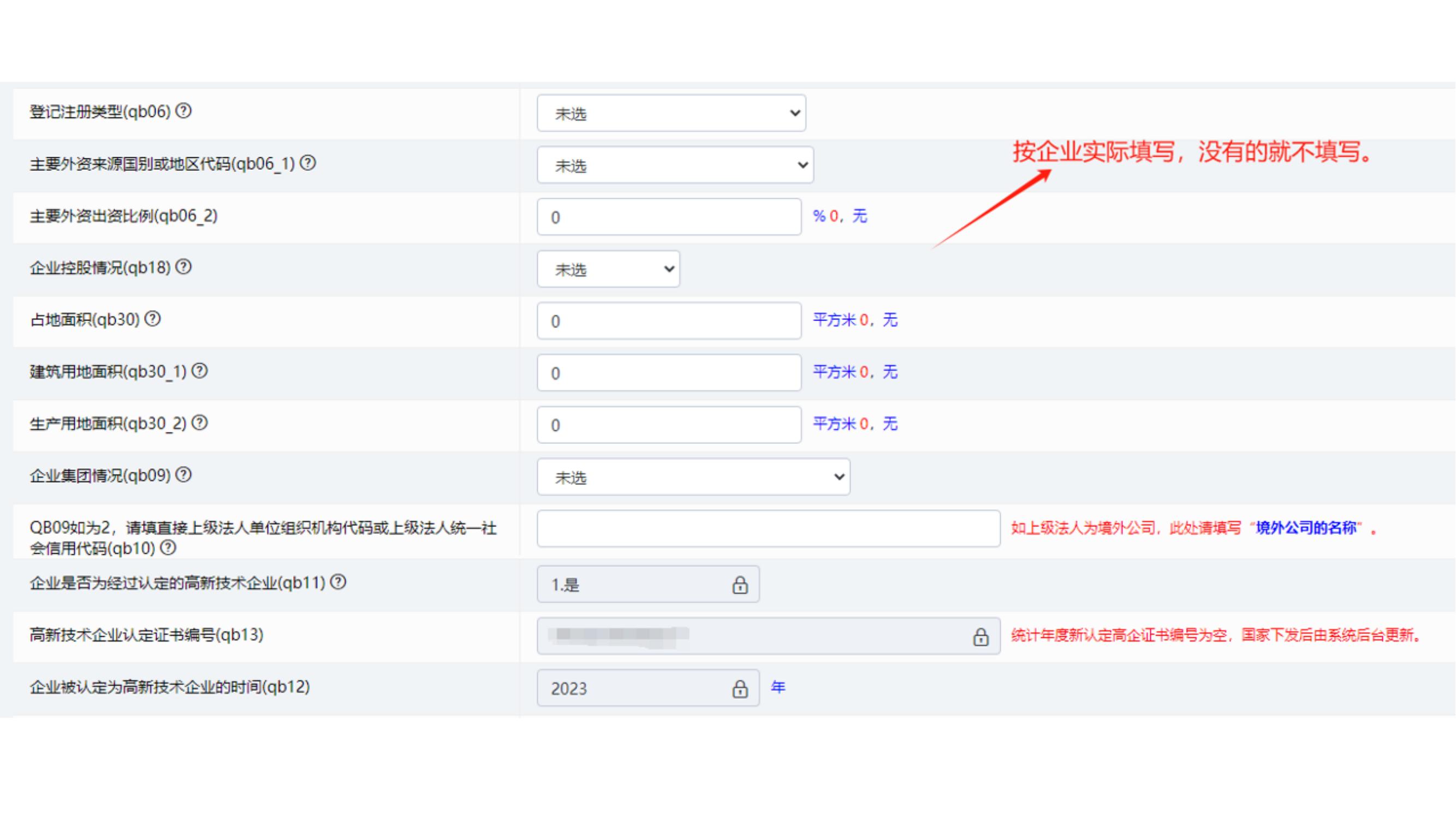The width and height of the screenshot is (1456, 819).
Task: Click lock icon in the 2023 year field
Action: (x=739, y=689)
